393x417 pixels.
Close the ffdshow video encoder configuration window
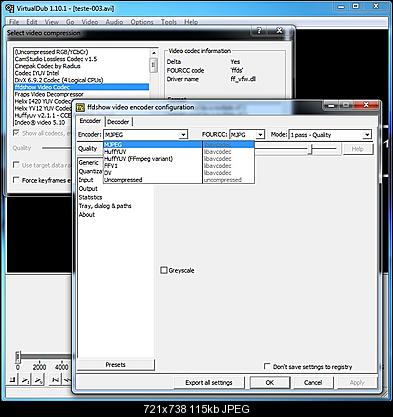point(366,105)
